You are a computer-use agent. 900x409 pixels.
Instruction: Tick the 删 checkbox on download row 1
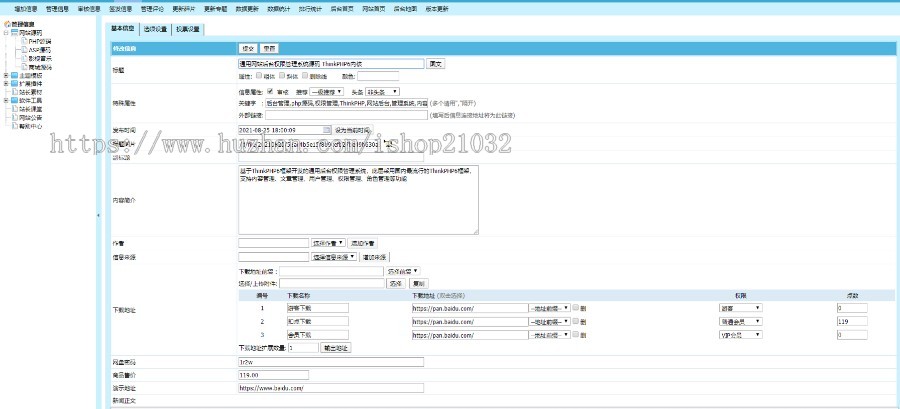click(x=576, y=308)
